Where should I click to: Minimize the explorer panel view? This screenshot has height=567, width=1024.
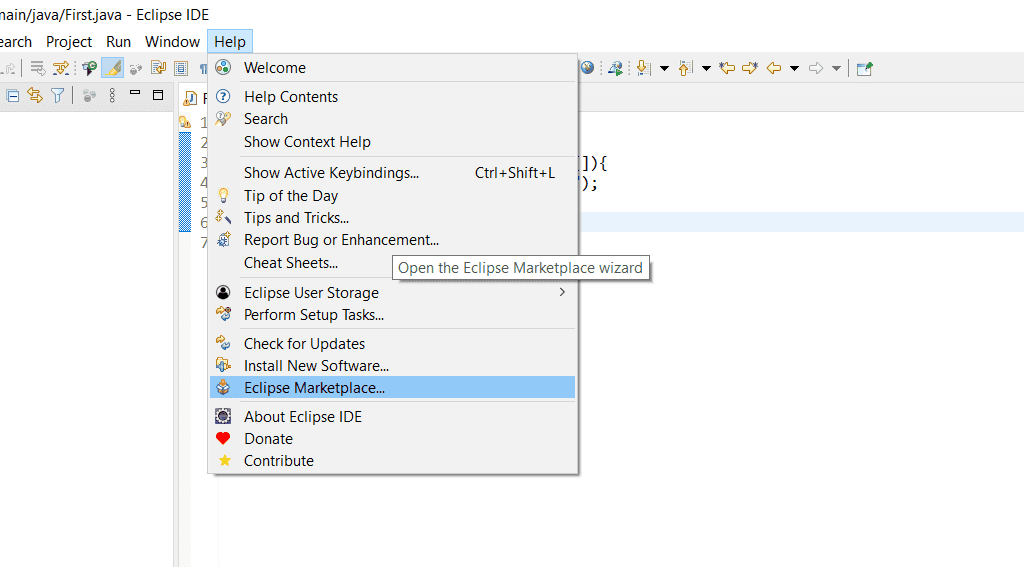[135, 93]
